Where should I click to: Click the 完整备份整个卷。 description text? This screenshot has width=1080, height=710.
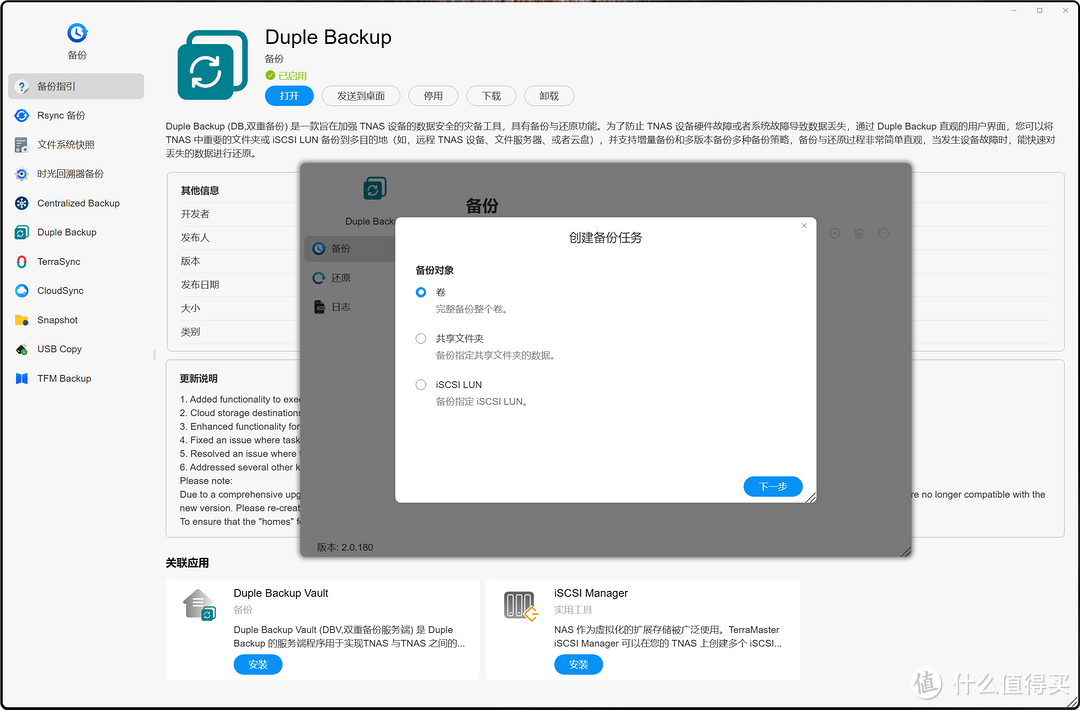point(472,309)
